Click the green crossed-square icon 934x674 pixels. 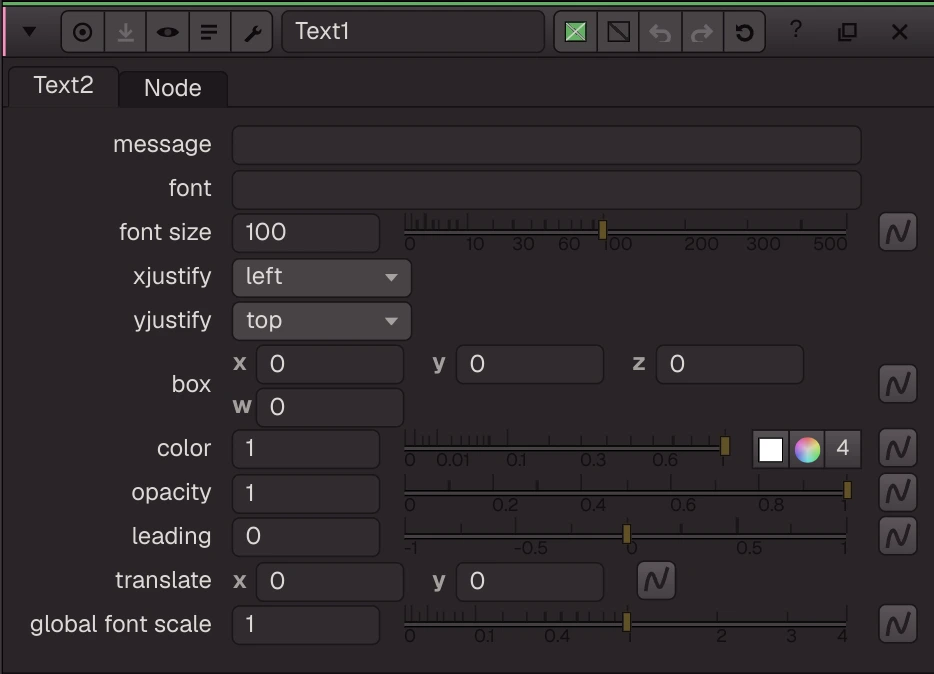pyautogui.click(x=575, y=32)
